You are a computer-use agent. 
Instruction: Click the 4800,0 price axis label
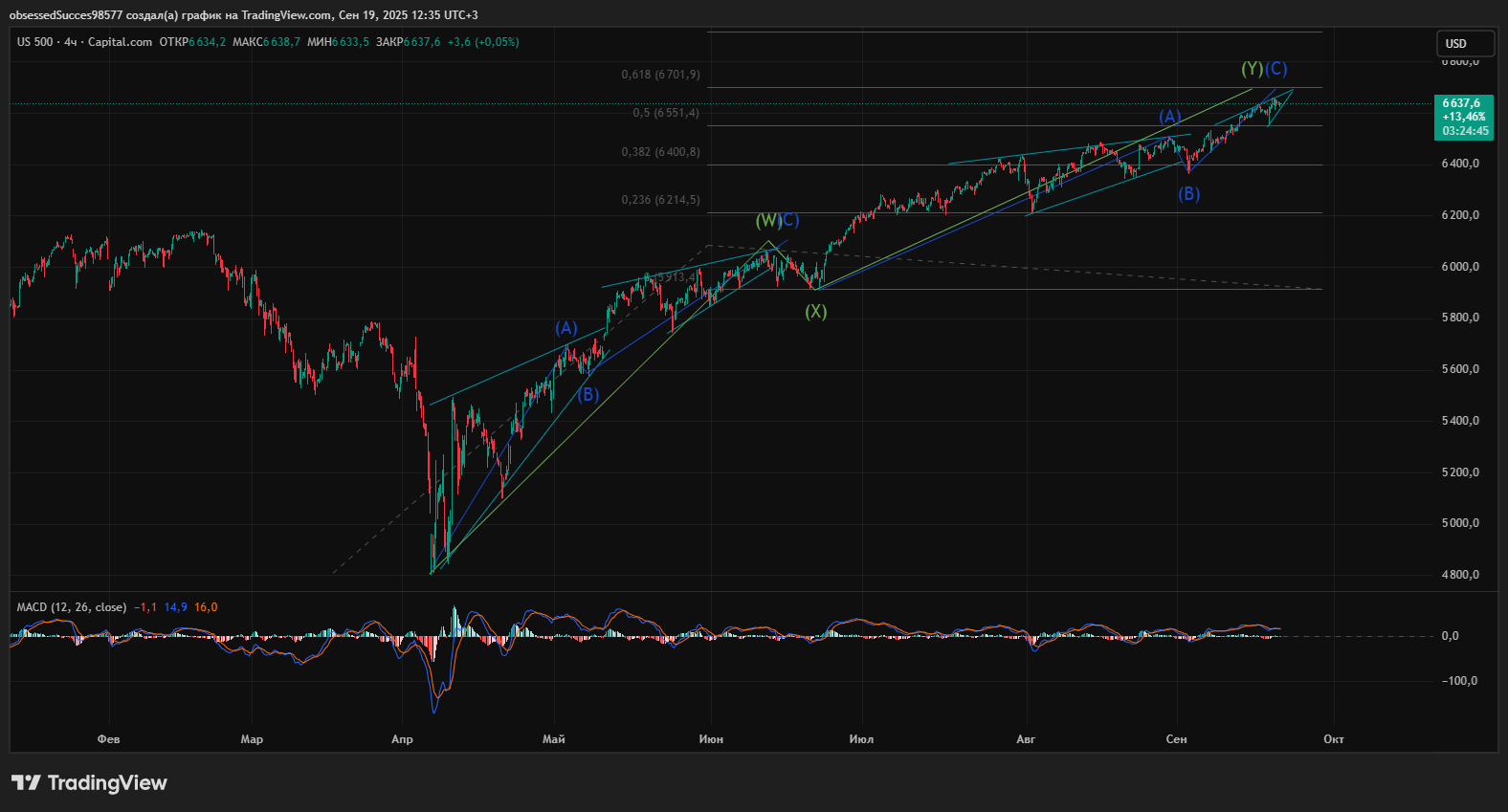coord(1460,575)
